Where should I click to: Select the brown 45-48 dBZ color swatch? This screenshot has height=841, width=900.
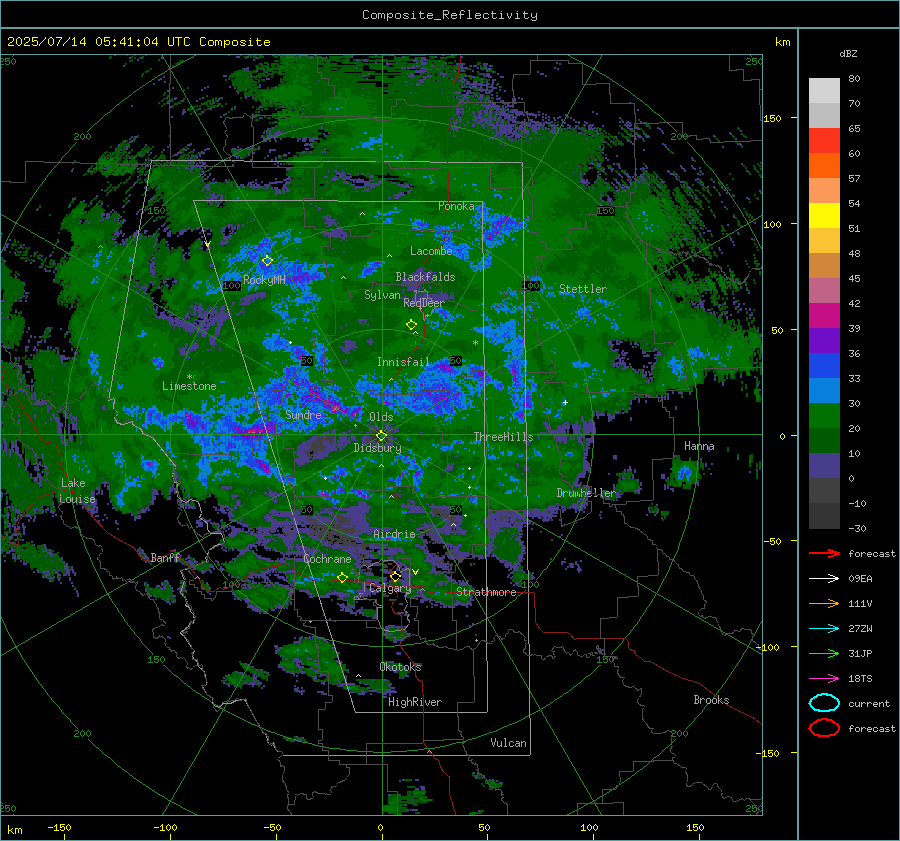click(x=824, y=266)
